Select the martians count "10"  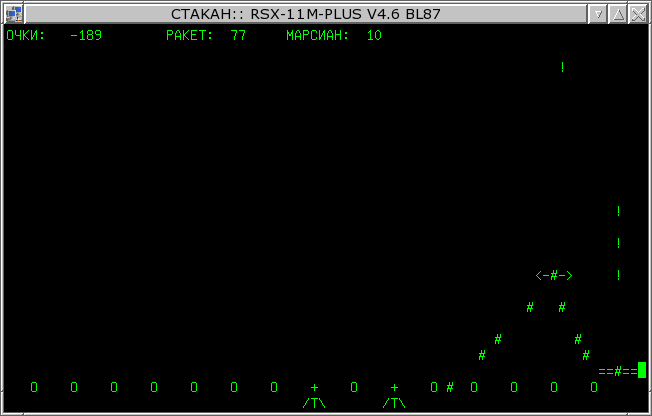(x=374, y=35)
